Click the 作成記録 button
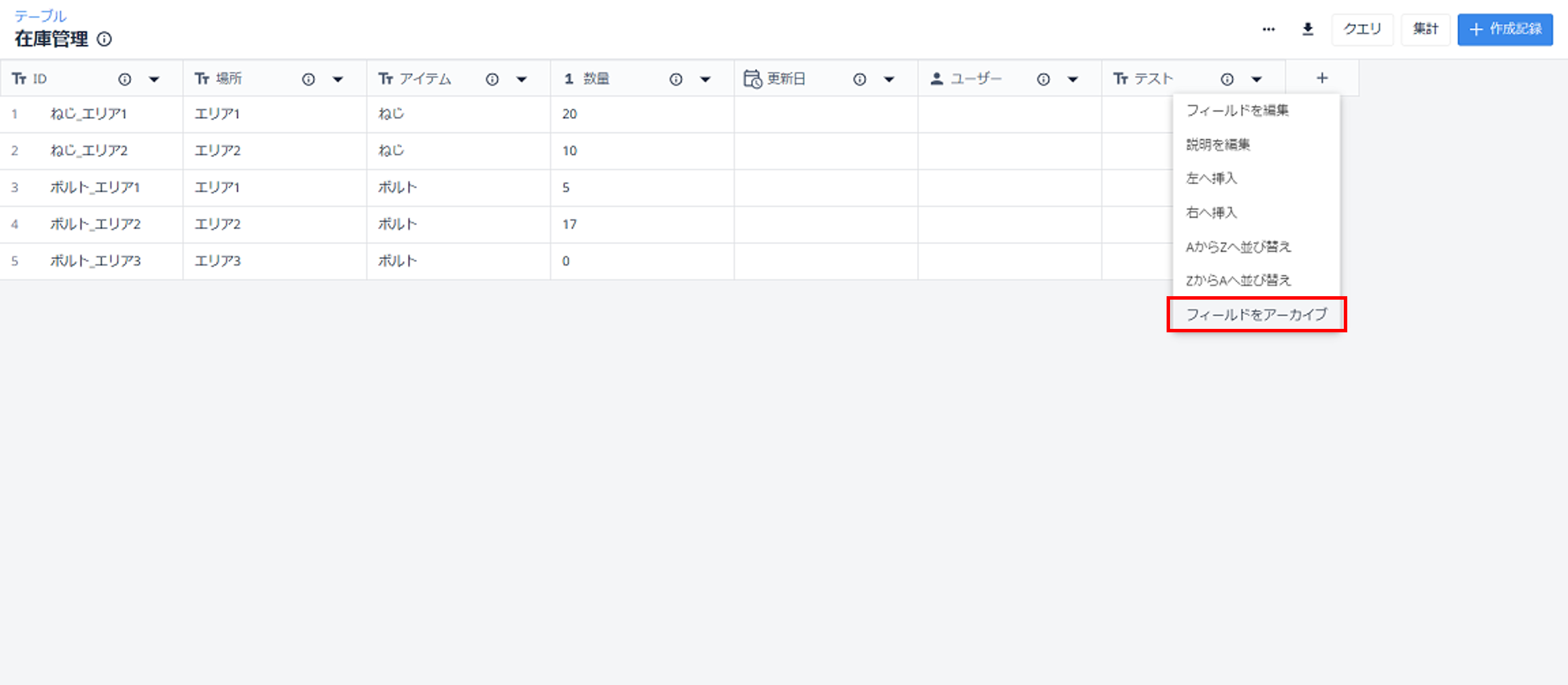 pyautogui.click(x=1505, y=29)
